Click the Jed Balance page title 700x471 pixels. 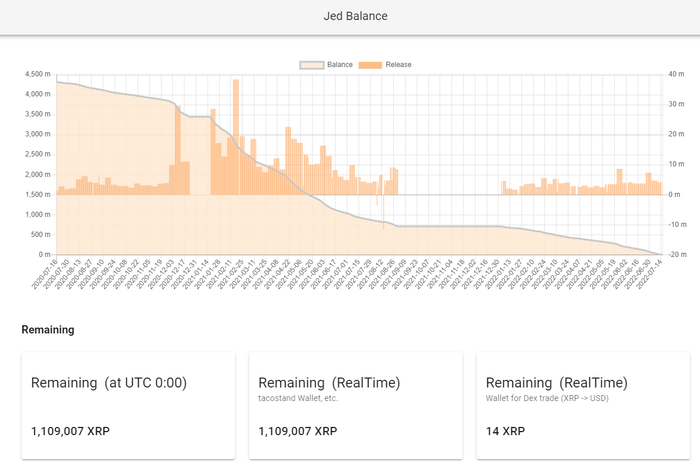click(x=355, y=16)
